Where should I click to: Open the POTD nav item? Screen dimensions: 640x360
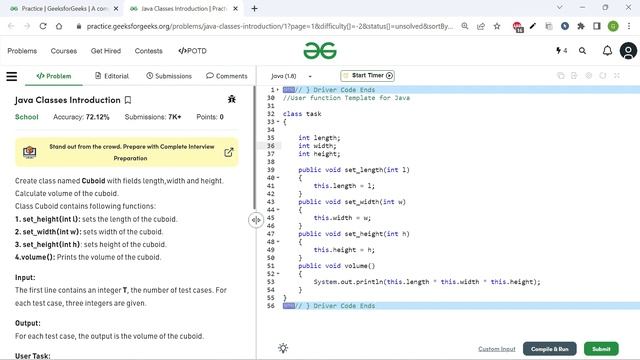[x=192, y=51]
